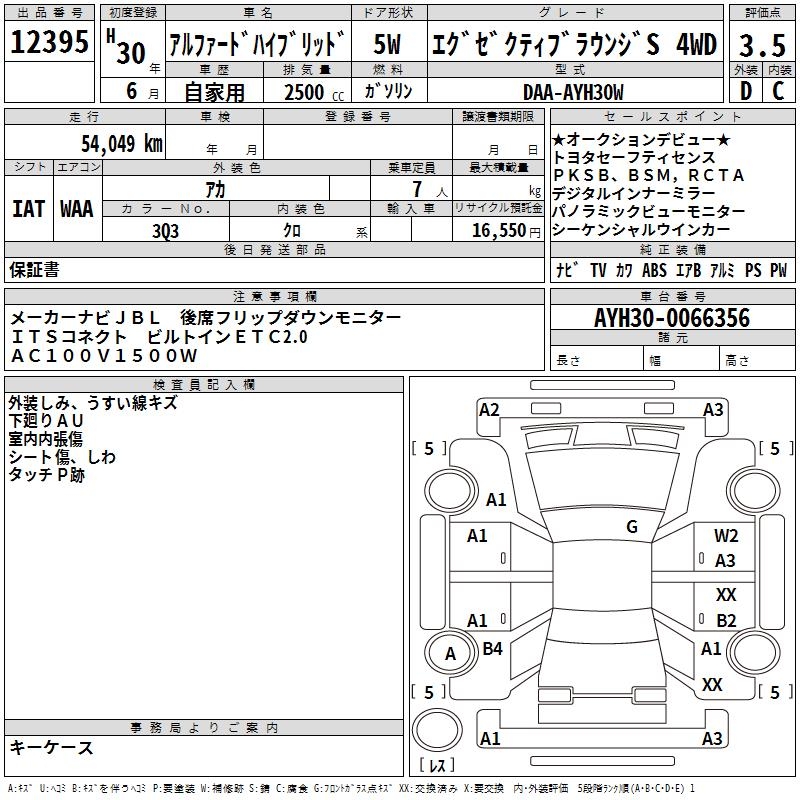800x800 pixels.
Task: Select the interior color クロ
Action: tap(292, 231)
